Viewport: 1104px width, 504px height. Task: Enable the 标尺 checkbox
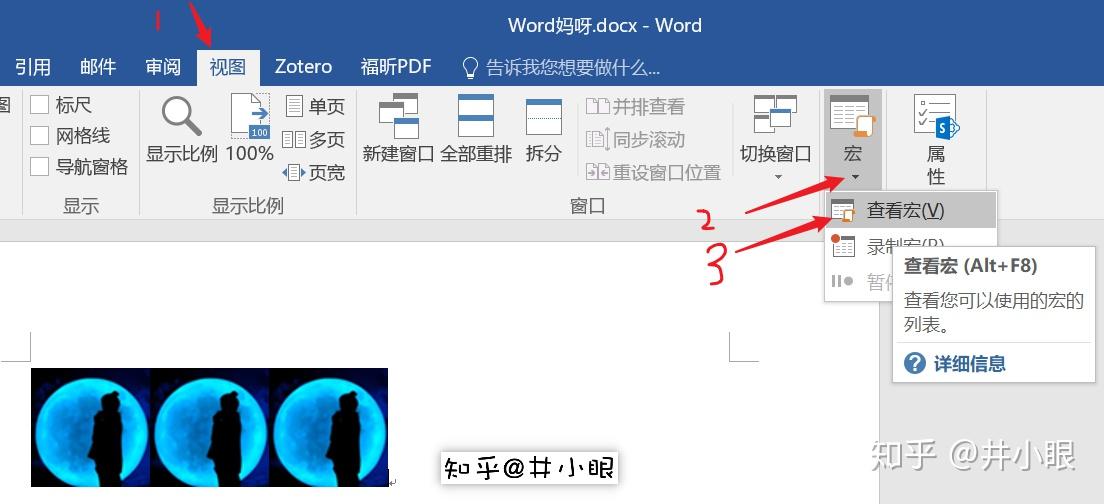coord(39,105)
